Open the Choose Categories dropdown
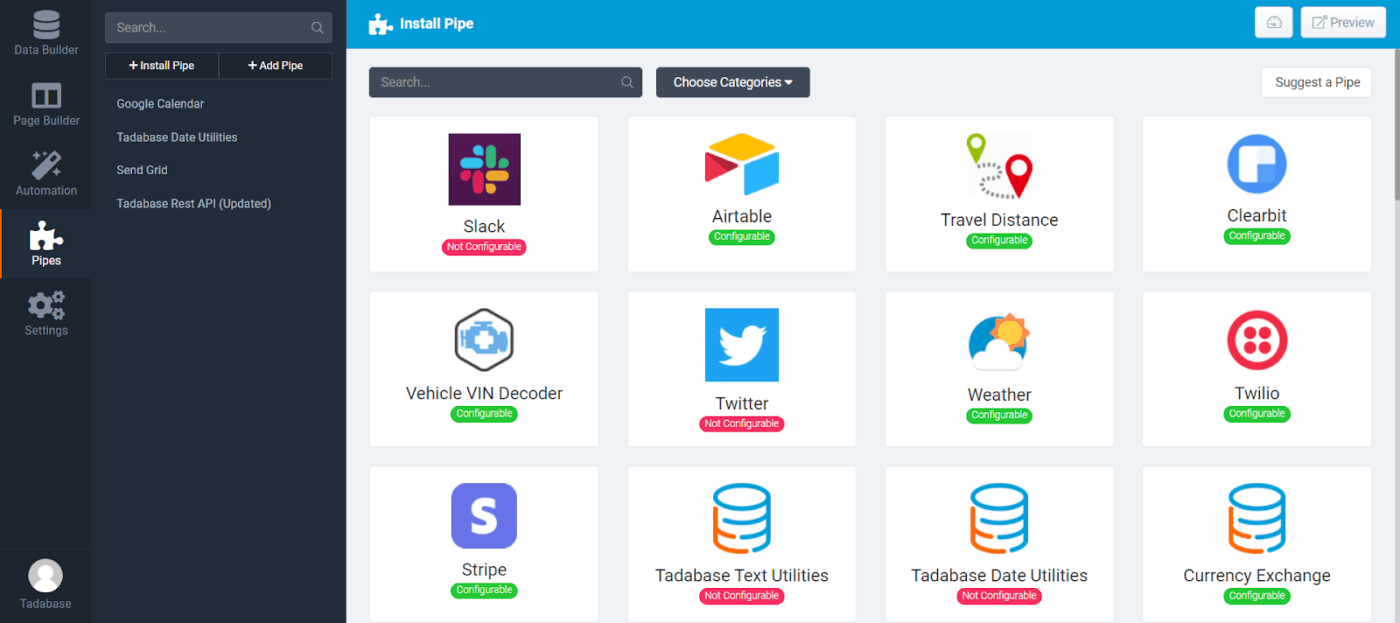The image size is (1400, 623). point(733,82)
